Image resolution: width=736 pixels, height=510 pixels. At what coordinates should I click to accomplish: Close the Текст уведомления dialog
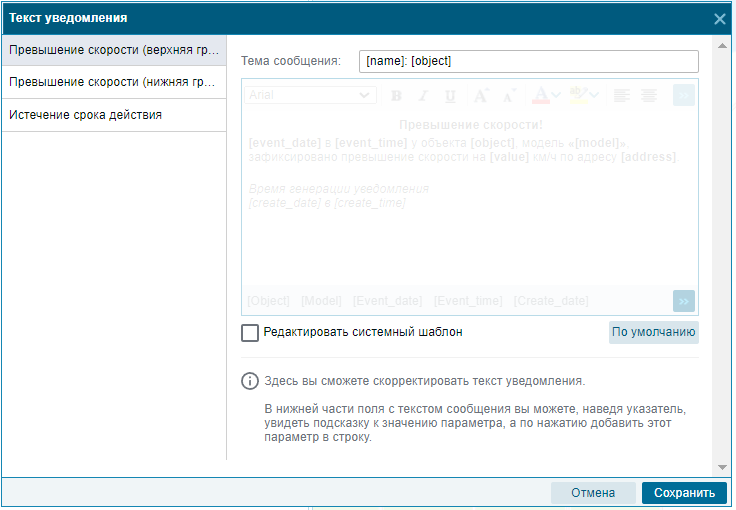tap(720, 19)
